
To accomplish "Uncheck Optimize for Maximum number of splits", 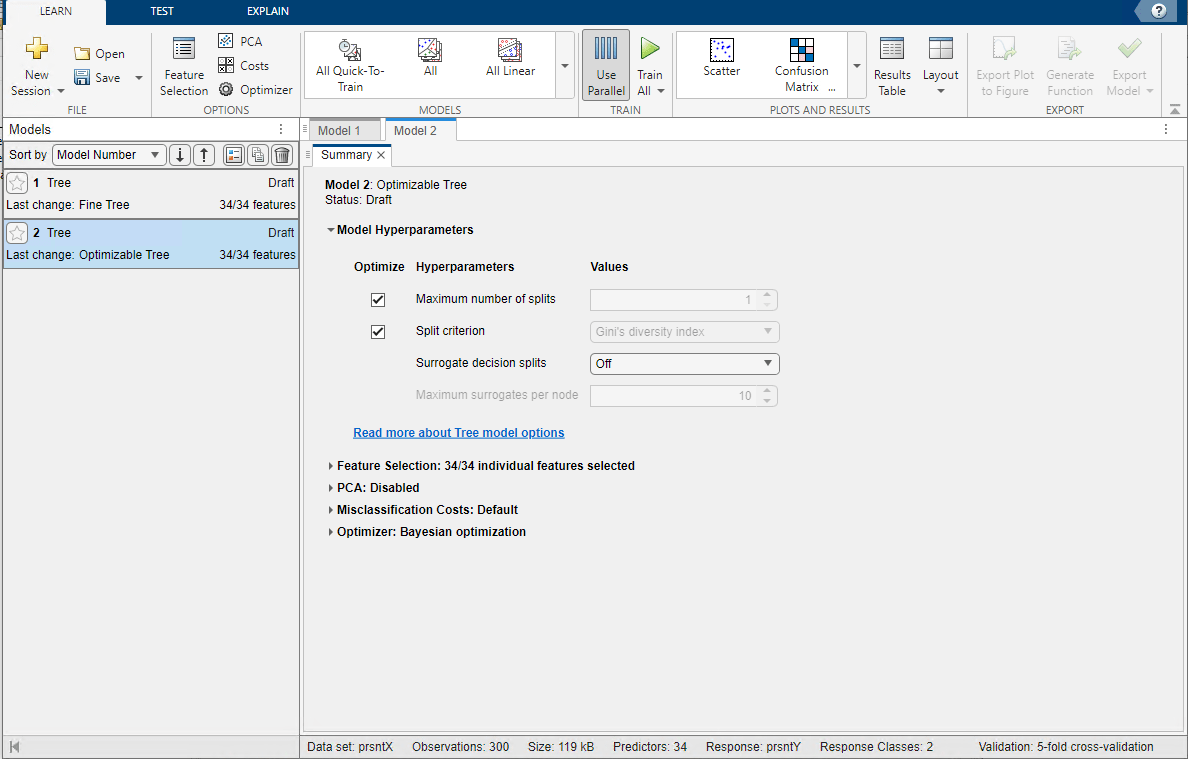I will point(378,300).
